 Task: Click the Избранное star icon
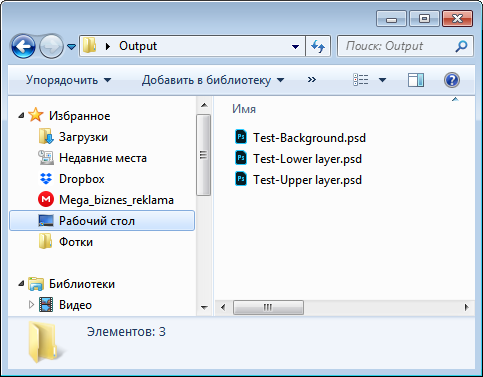[x=36, y=115]
